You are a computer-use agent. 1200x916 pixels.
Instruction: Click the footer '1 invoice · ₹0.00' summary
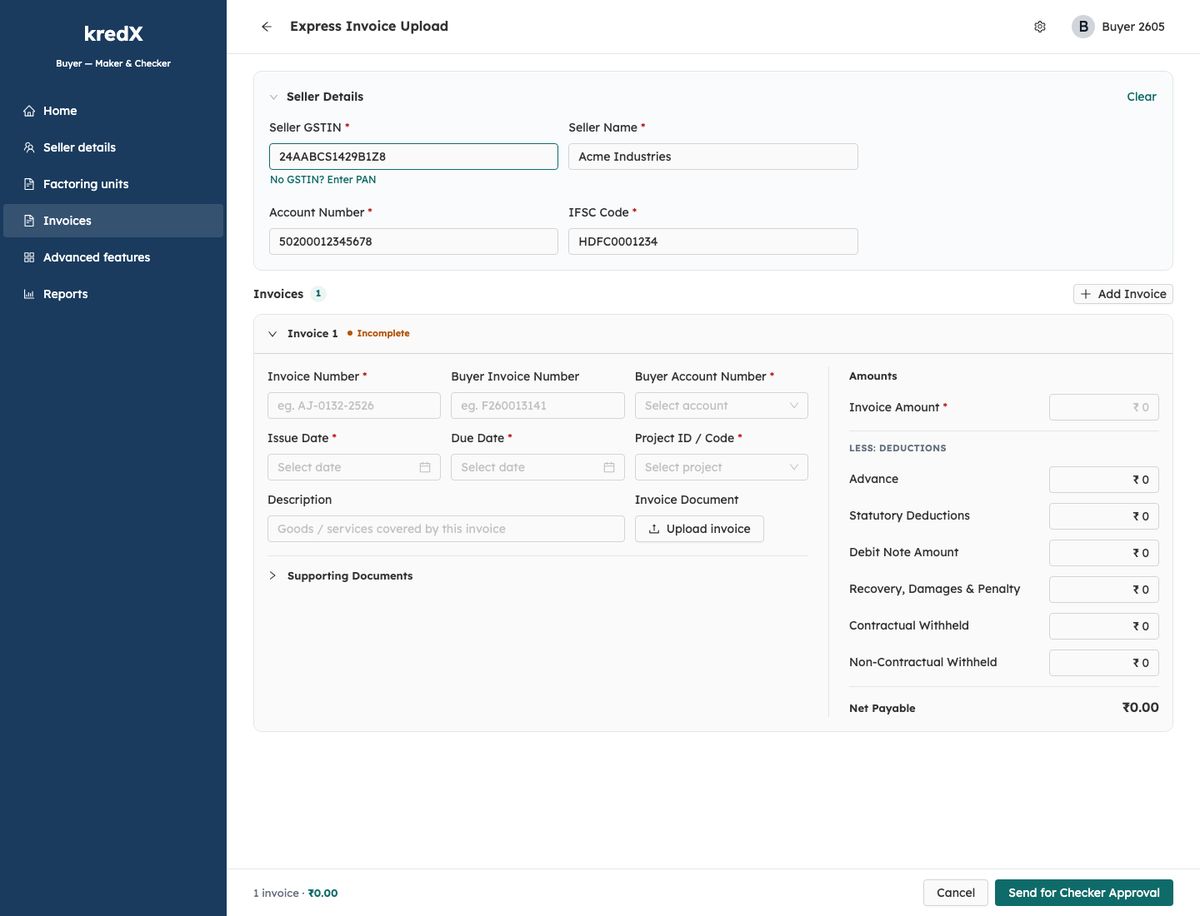(296, 894)
